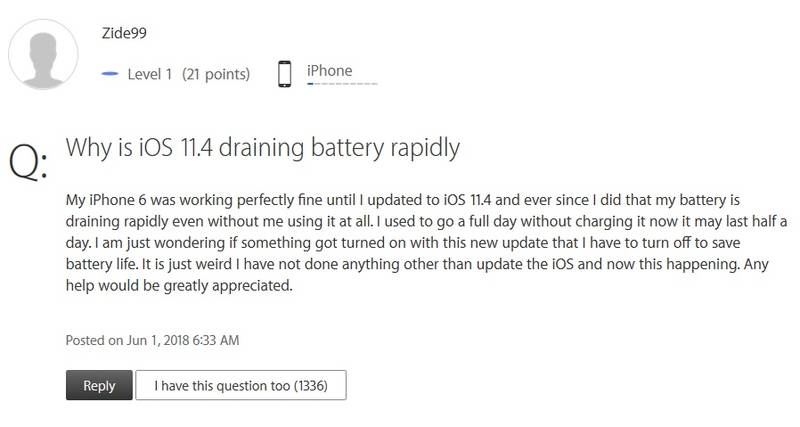Click the blue level badge dash icon
This screenshot has height=427, width=800.
point(110,74)
